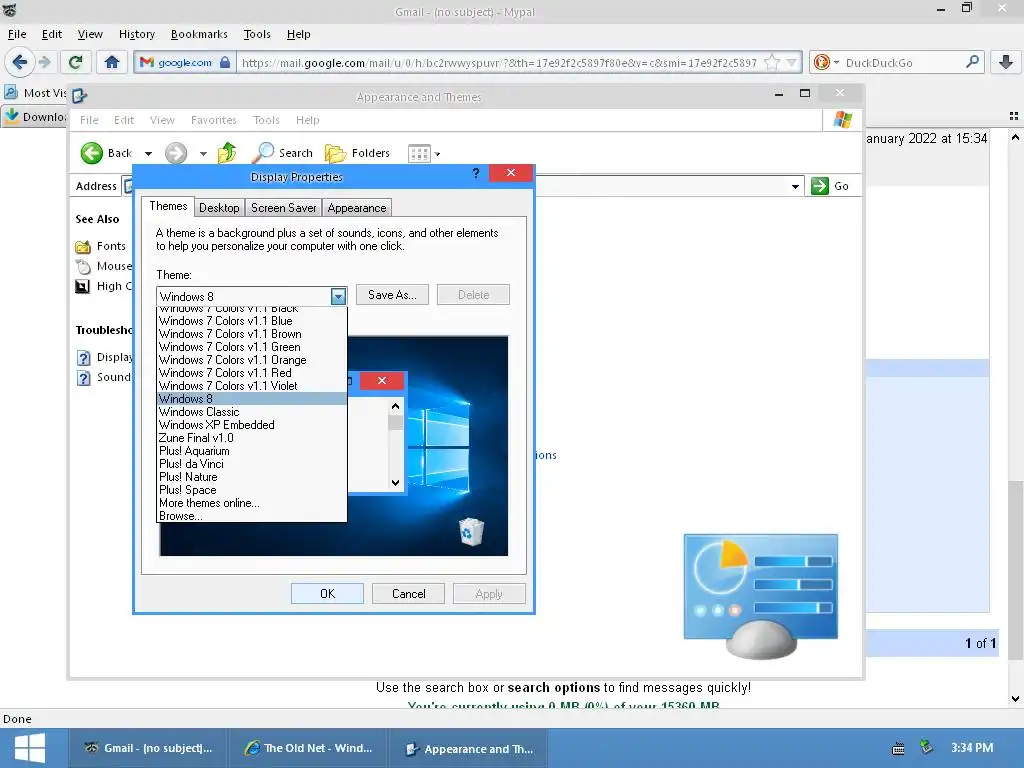Open the Explorer address bar dropdown

click(795, 186)
